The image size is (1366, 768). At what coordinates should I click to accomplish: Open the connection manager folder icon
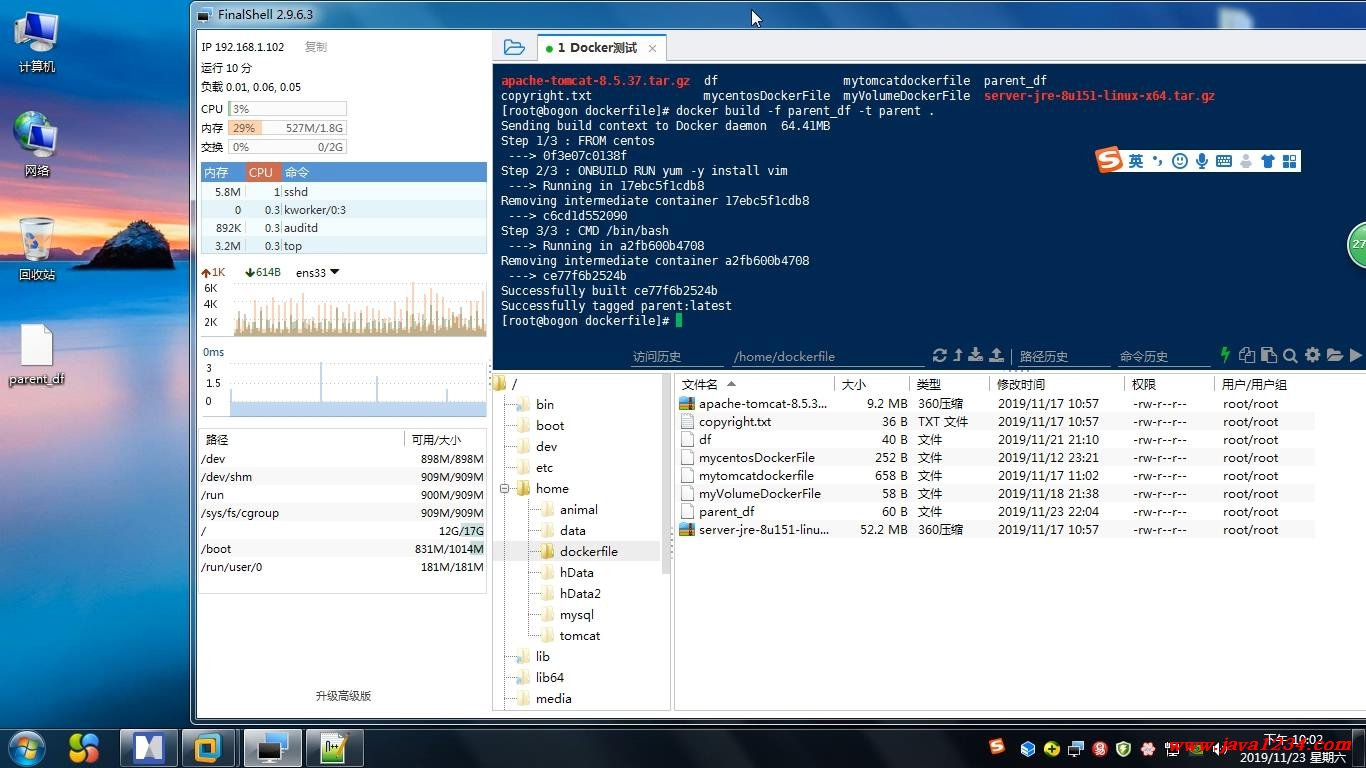point(514,47)
